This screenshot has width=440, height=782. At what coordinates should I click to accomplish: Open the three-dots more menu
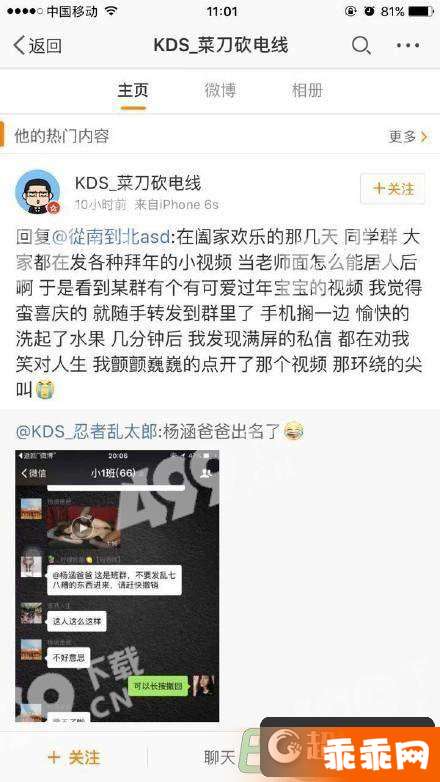(408, 45)
